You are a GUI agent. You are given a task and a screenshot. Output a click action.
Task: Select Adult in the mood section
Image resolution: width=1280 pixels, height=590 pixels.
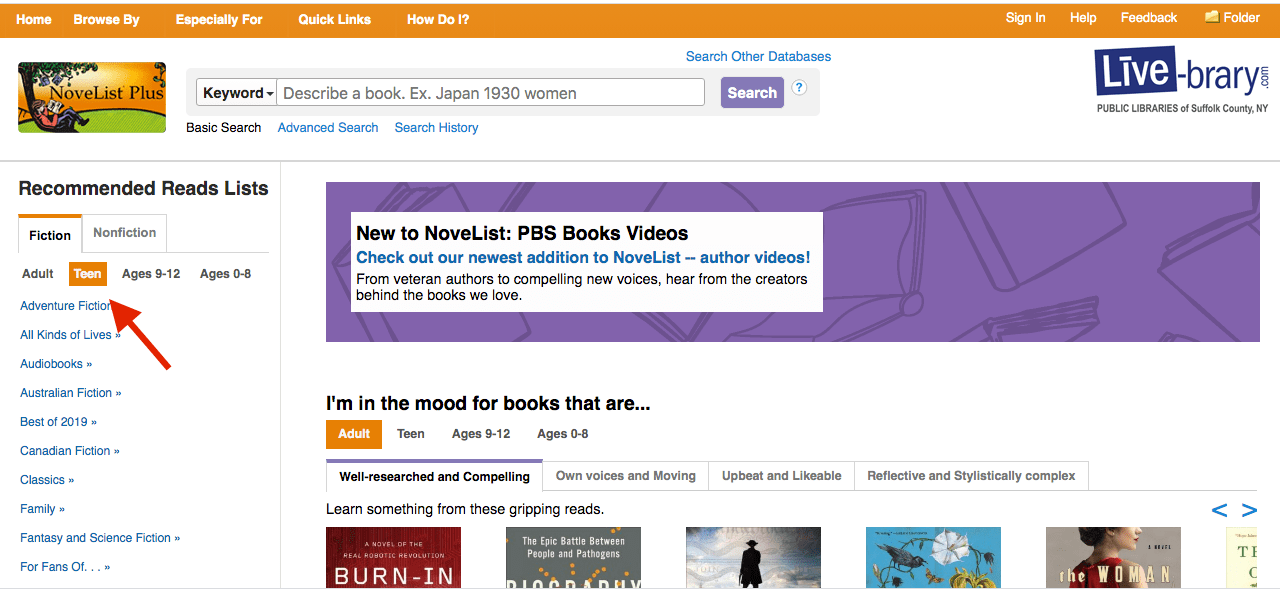[354, 434]
